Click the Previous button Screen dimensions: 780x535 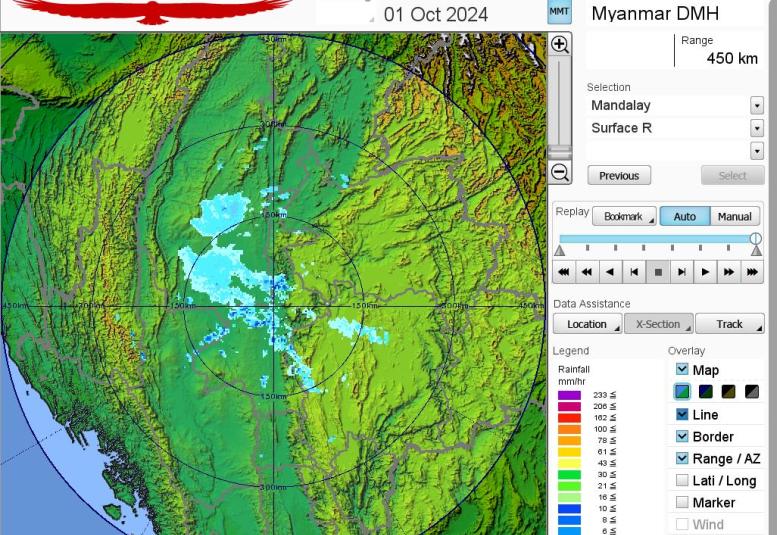(x=619, y=176)
